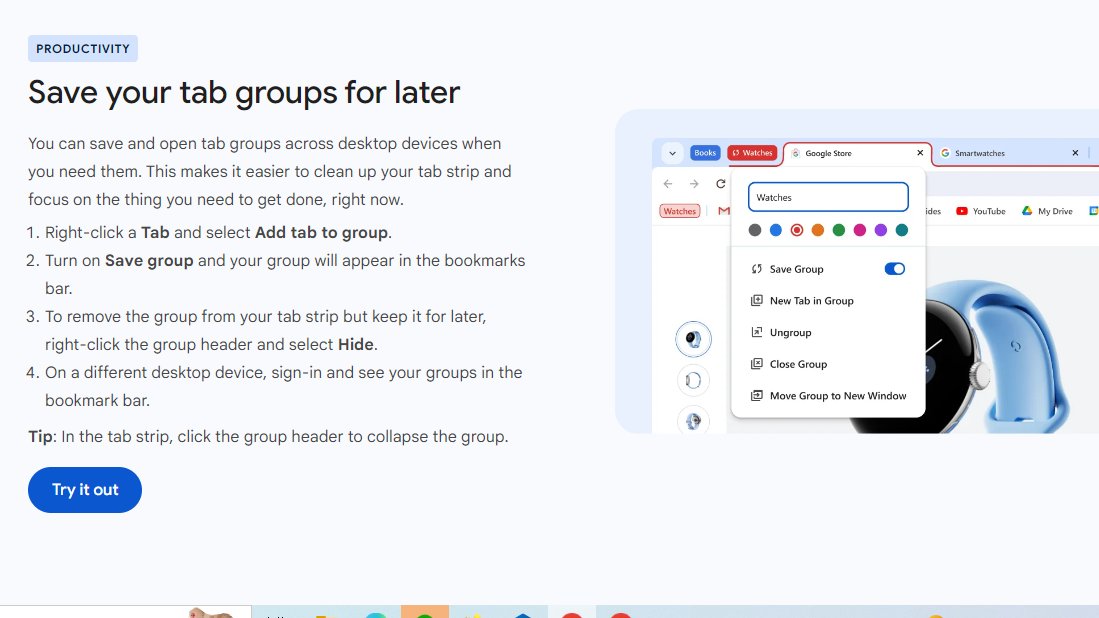
Task: Click the Try it out button
Action: pos(85,490)
